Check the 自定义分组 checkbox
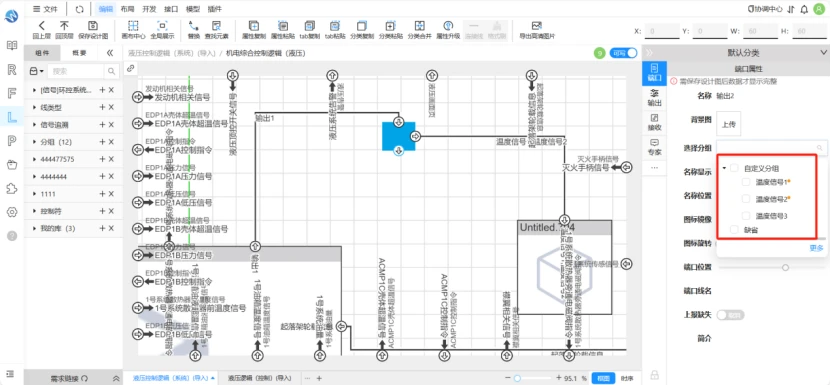The width and height of the screenshot is (831, 385). [x=734, y=168]
